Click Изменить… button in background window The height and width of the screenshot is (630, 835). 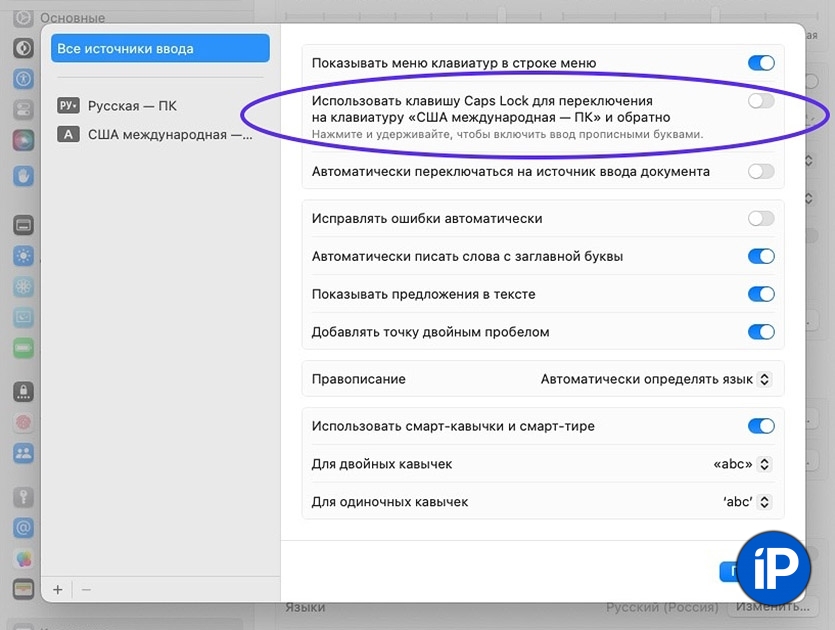(772, 607)
